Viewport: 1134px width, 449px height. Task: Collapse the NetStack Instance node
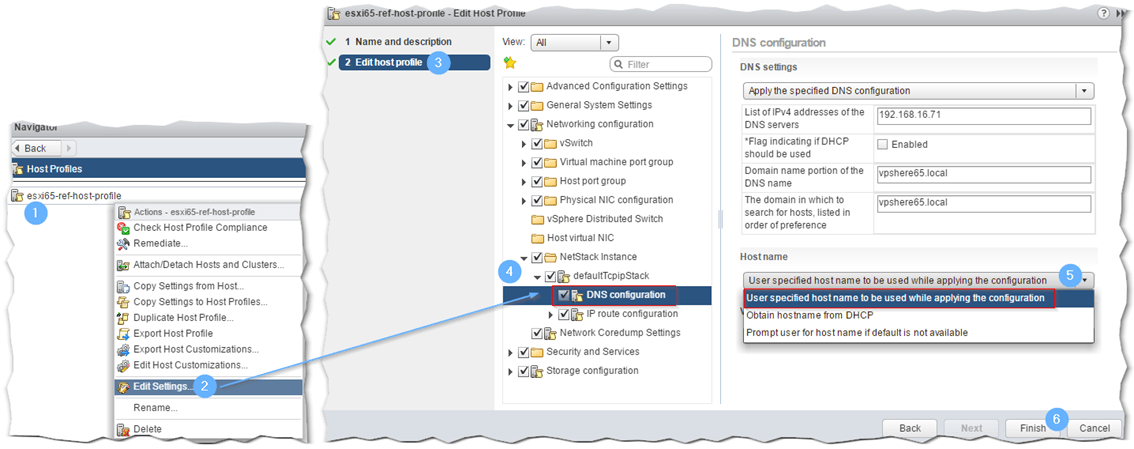click(524, 257)
